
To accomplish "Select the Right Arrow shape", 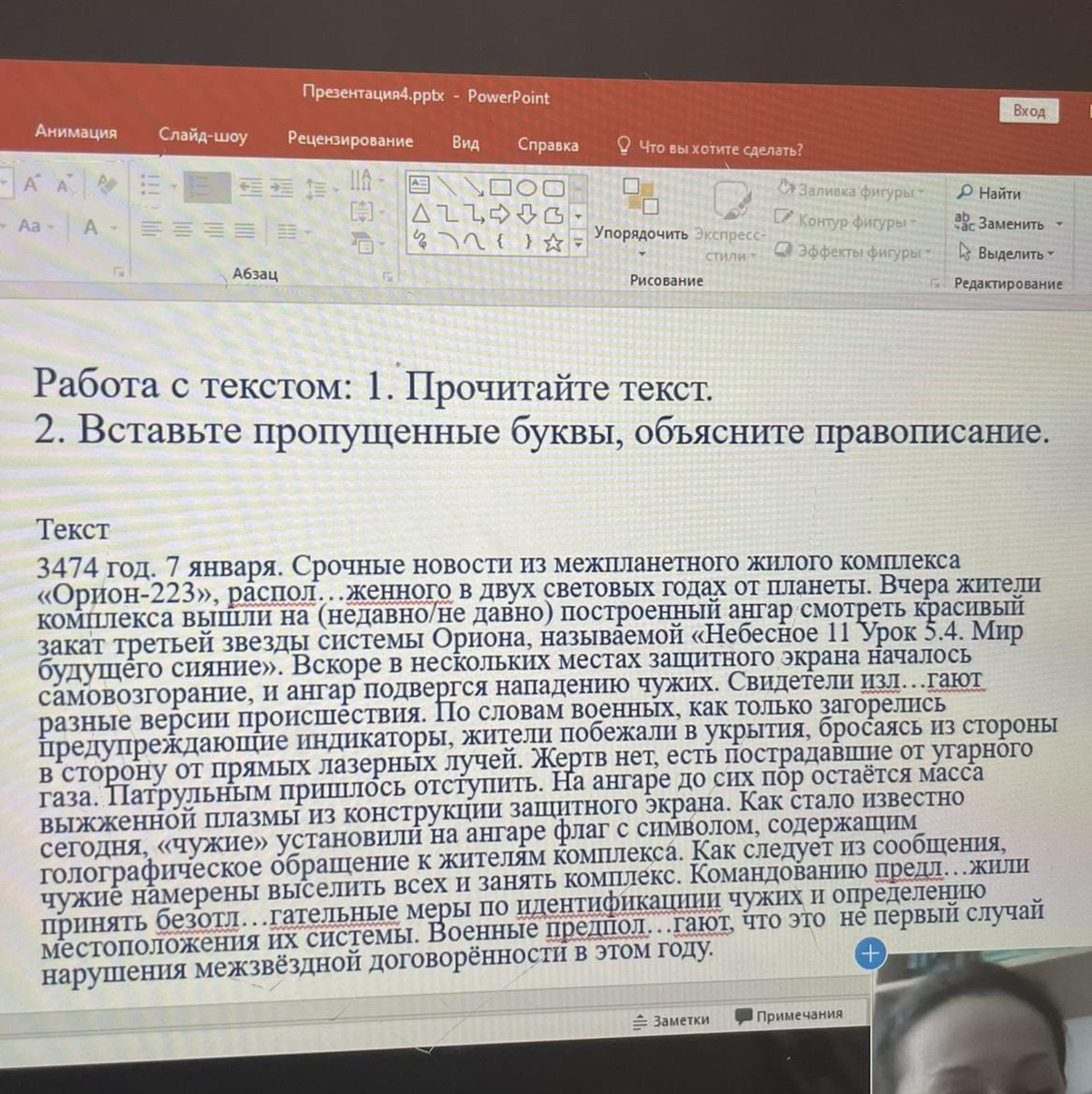I will [x=500, y=214].
